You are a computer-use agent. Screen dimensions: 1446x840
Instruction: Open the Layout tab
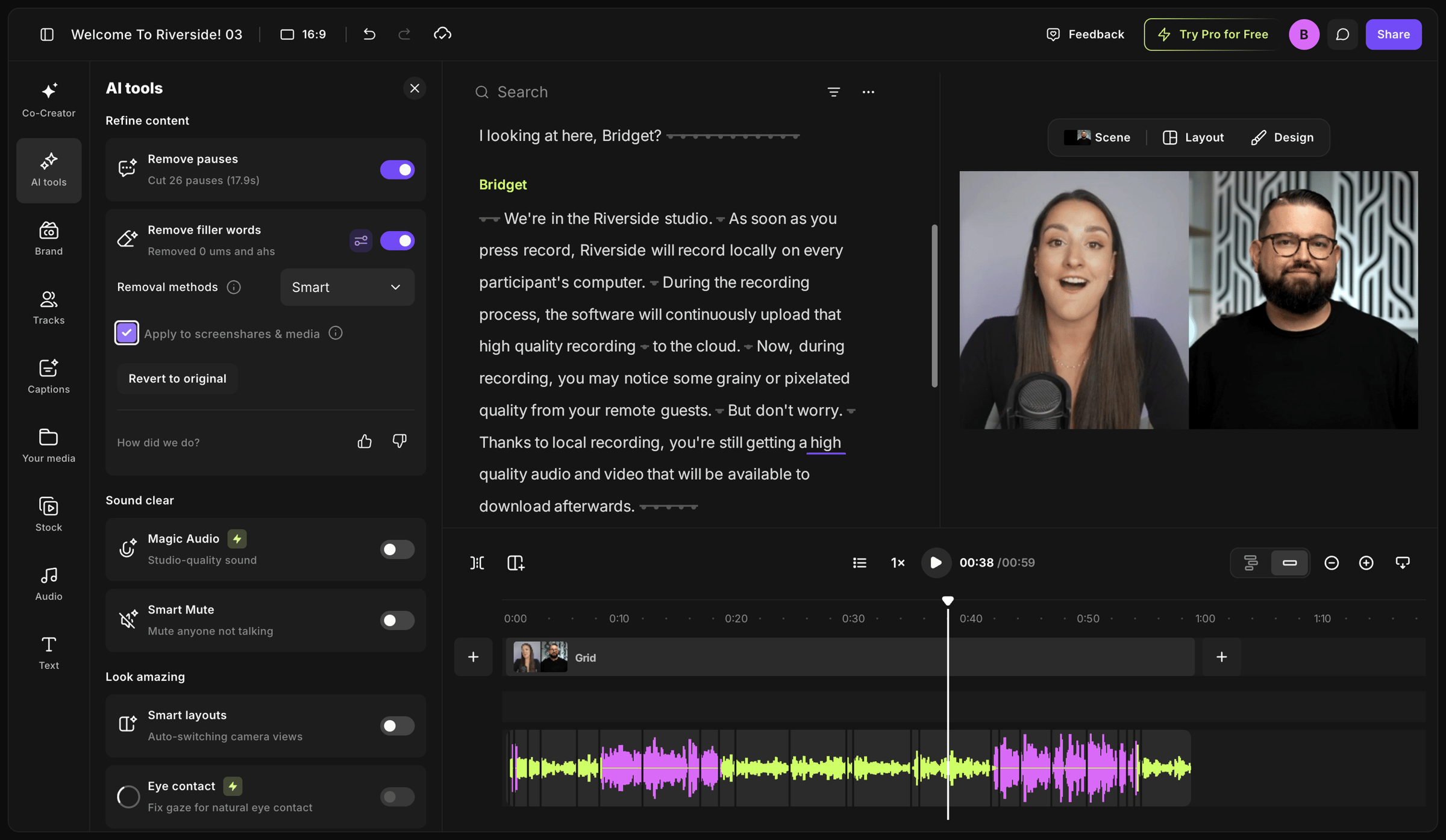tap(1193, 137)
